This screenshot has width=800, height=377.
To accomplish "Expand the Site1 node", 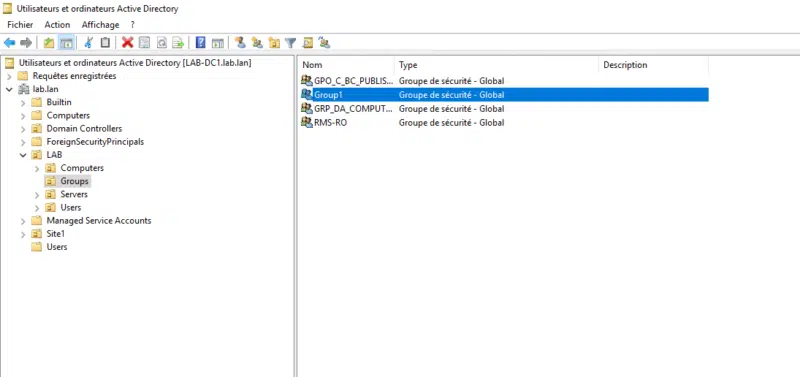I will [x=23, y=234].
